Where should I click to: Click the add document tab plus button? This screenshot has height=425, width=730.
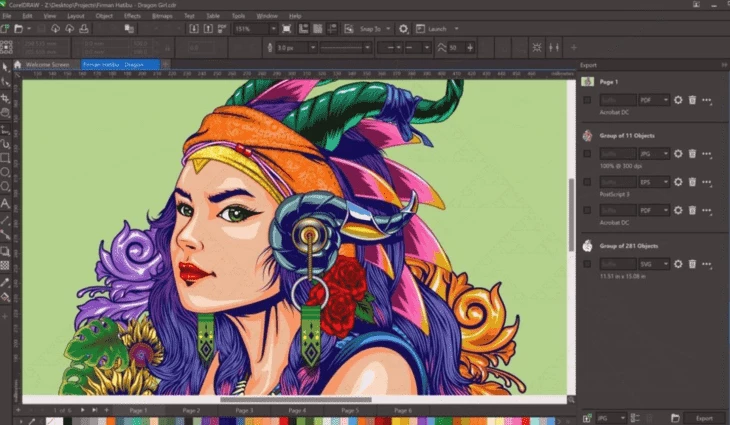(165, 65)
